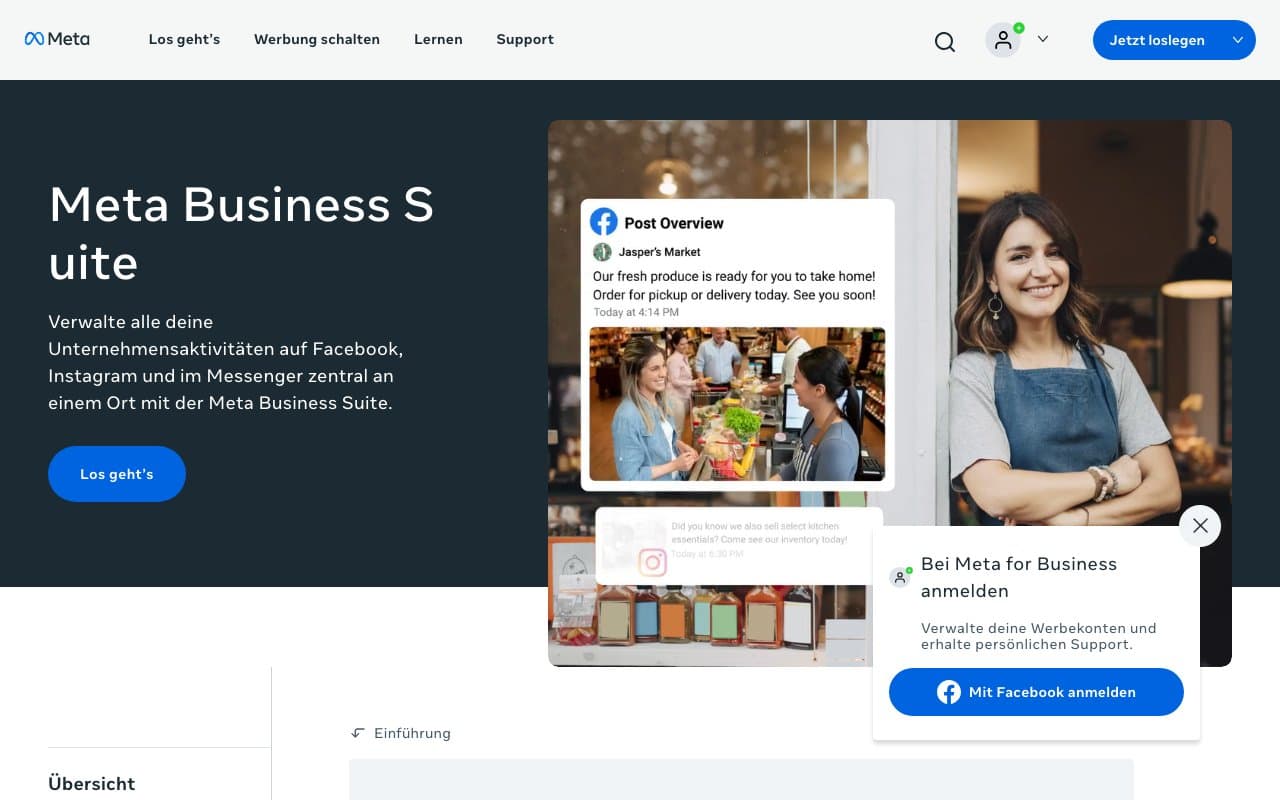The height and width of the screenshot is (800, 1280).
Task: Open the Lernen menu
Action: [438, 39]
